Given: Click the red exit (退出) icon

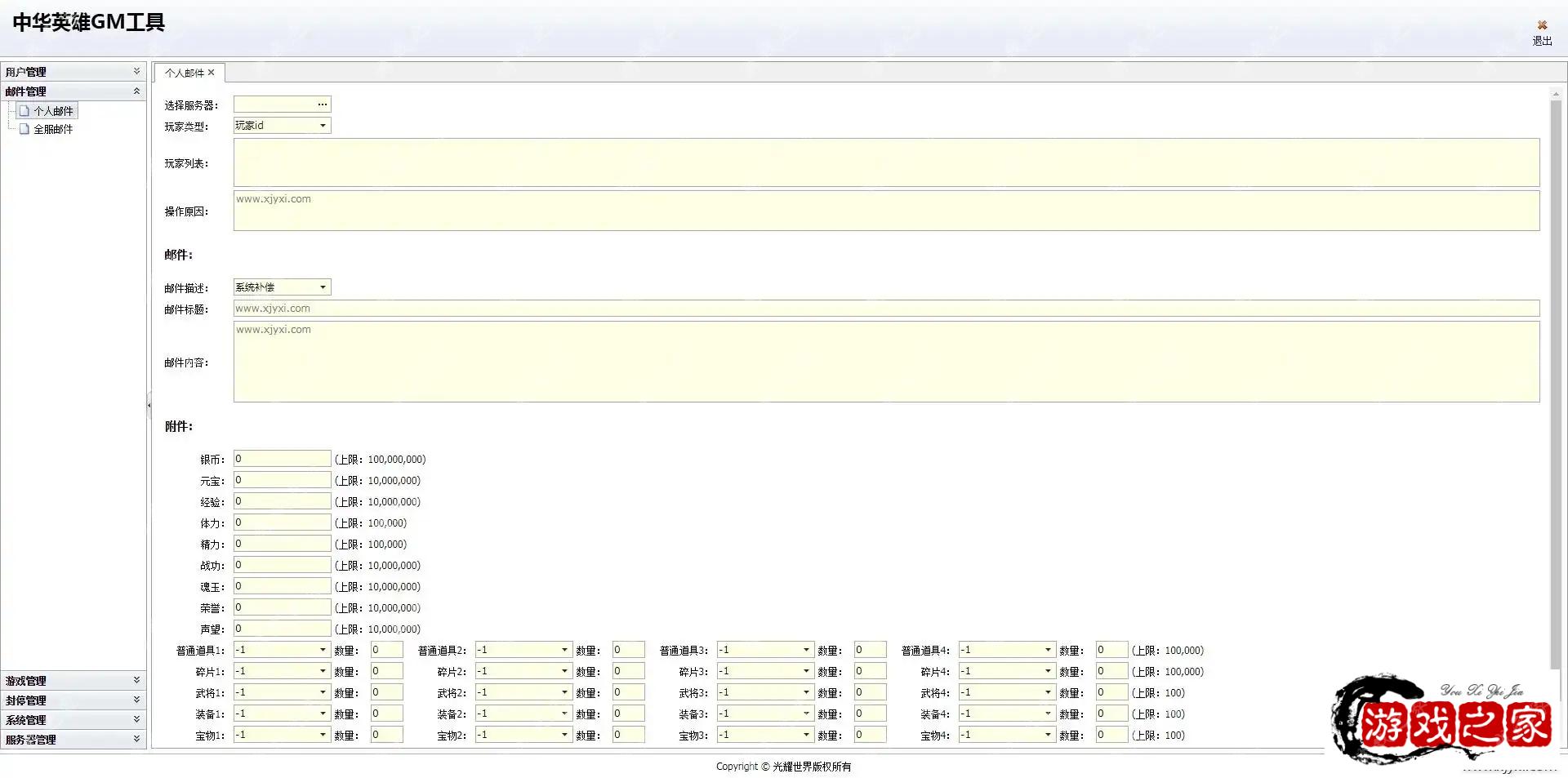Looking at the screenshot, I should [x=1542, y=25].
